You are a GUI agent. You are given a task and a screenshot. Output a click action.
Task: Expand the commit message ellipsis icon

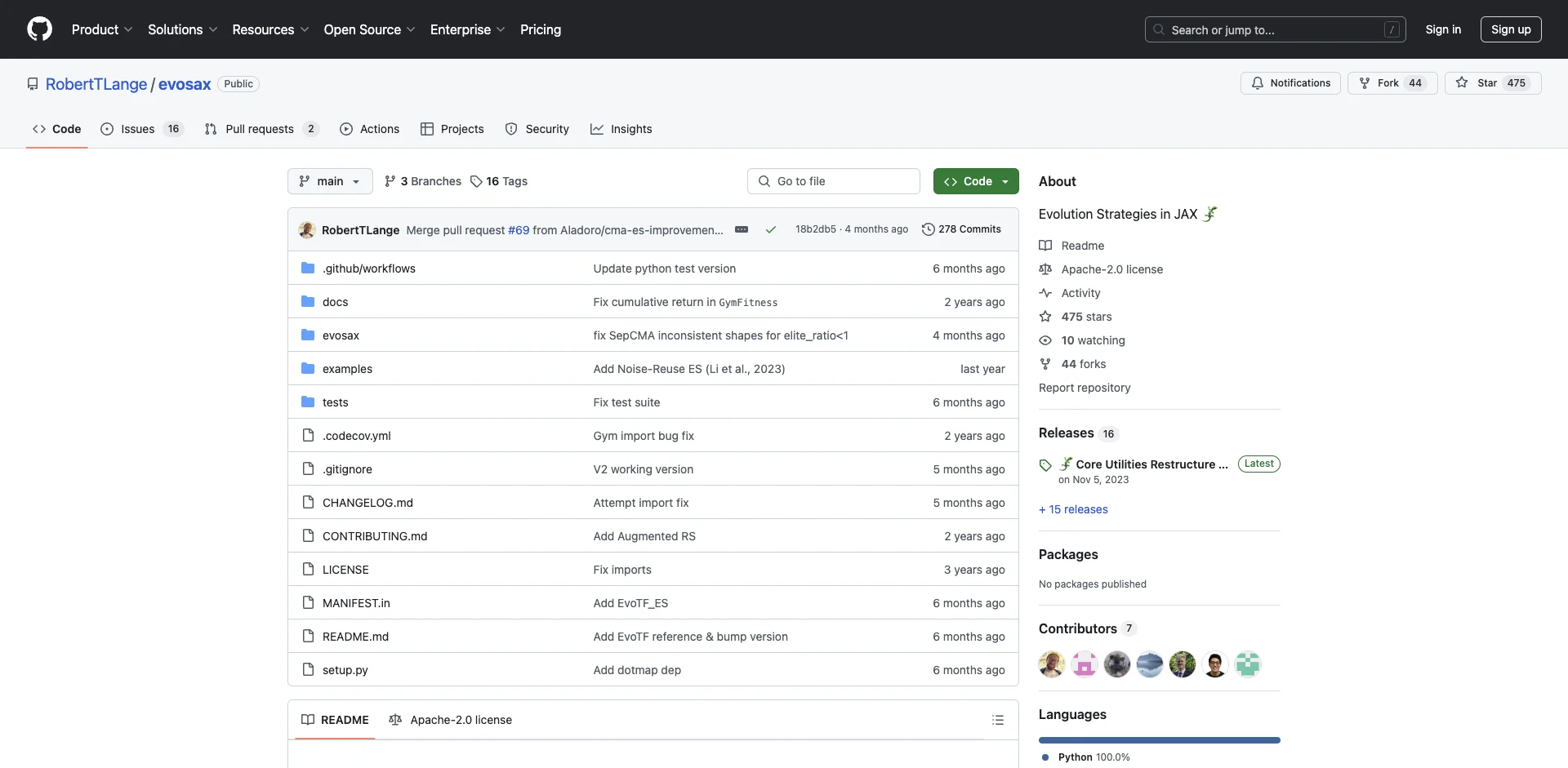(x=742, y=229)
